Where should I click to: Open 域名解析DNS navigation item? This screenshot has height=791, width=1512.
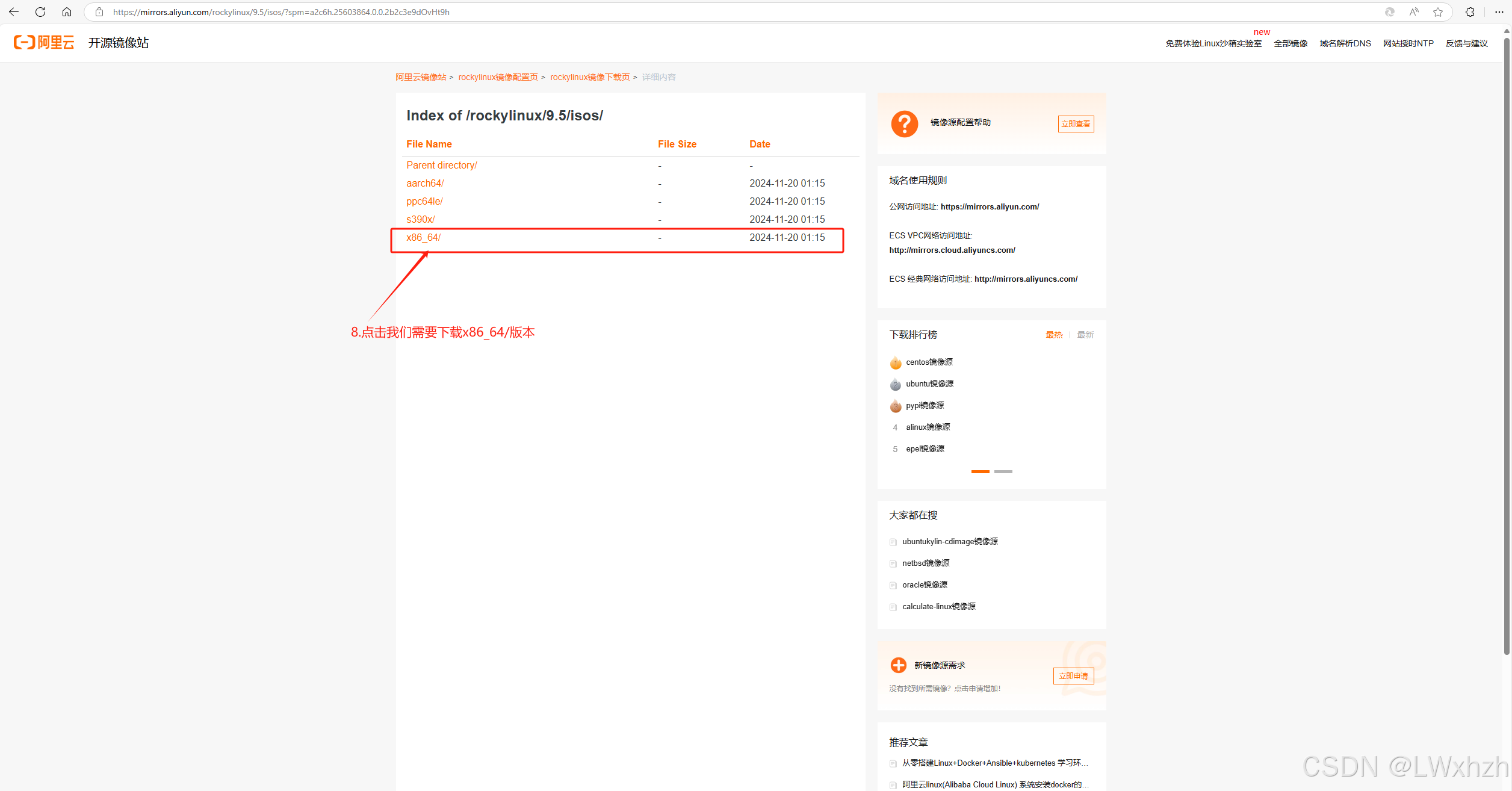1345,43
